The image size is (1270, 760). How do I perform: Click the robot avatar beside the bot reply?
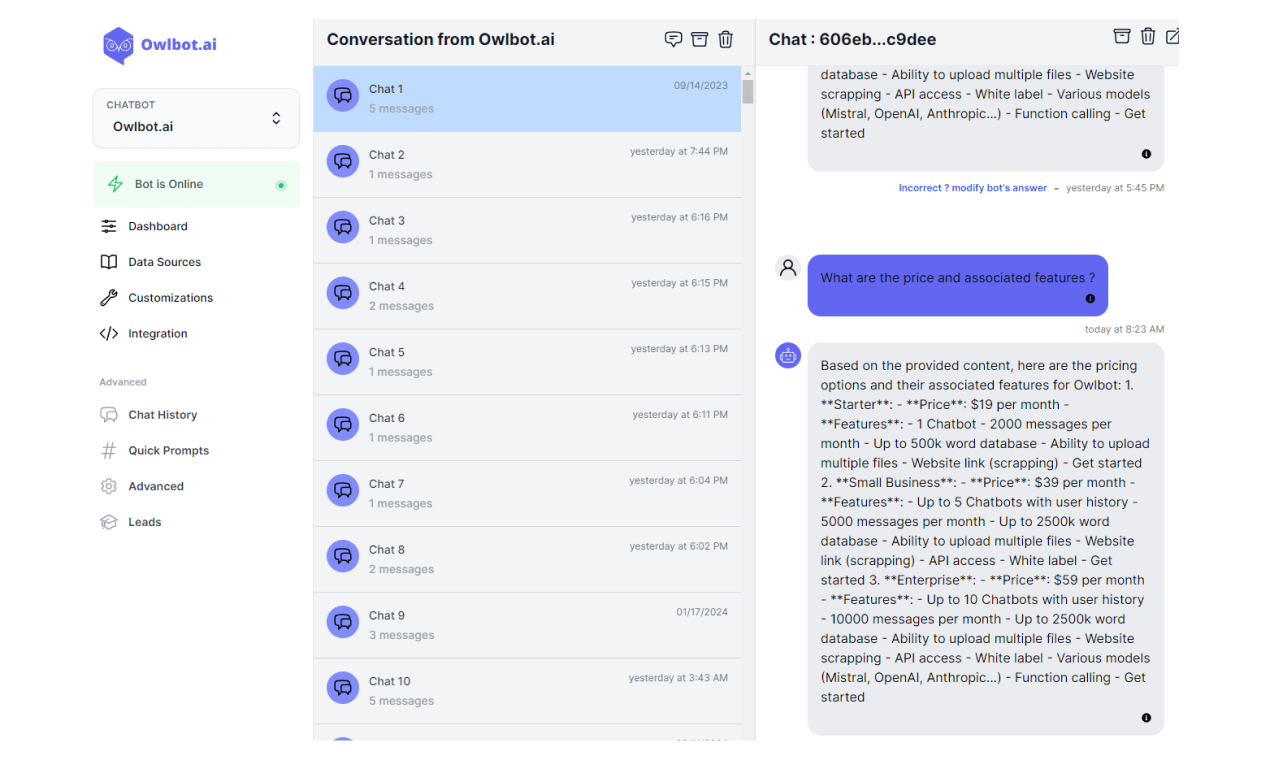point(788,355)
